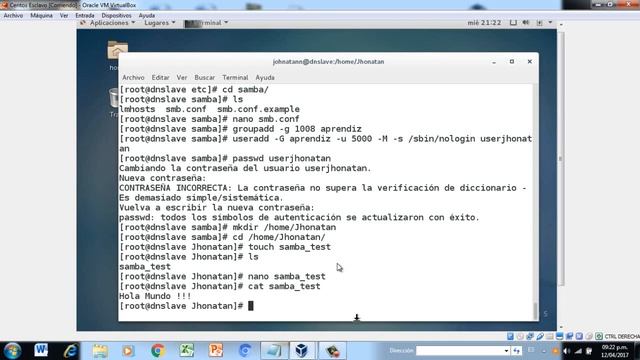This screenshot has height=360, width=640.
Task: Click the Windows tray network signal icon
Action: coord(578,351)
